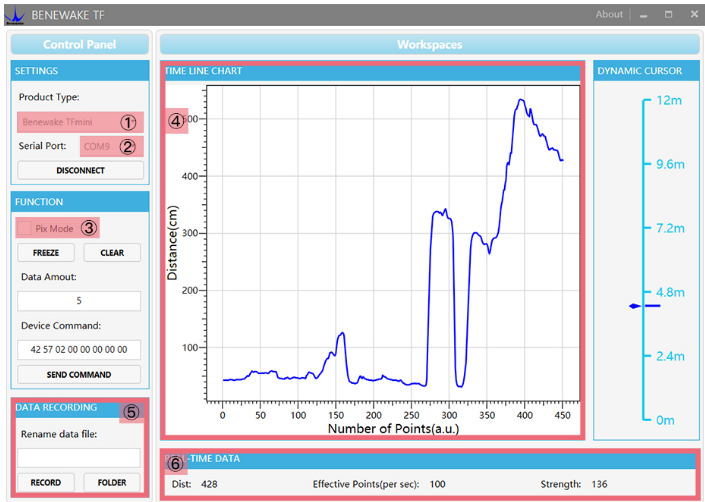705x502 pixels.
Task: Click the TIME LINE CHART header
Action: click(x=372, y=71)
